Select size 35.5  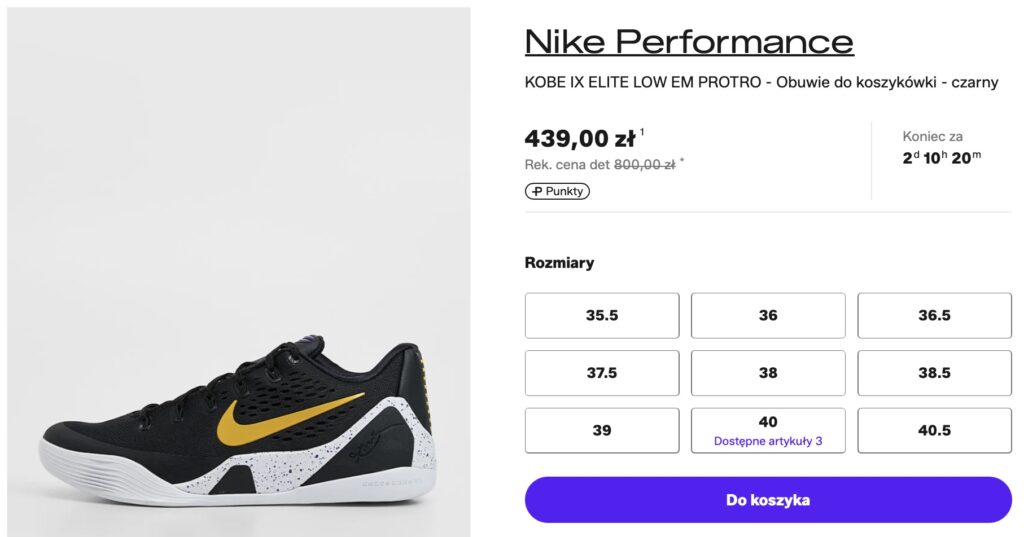602,315
